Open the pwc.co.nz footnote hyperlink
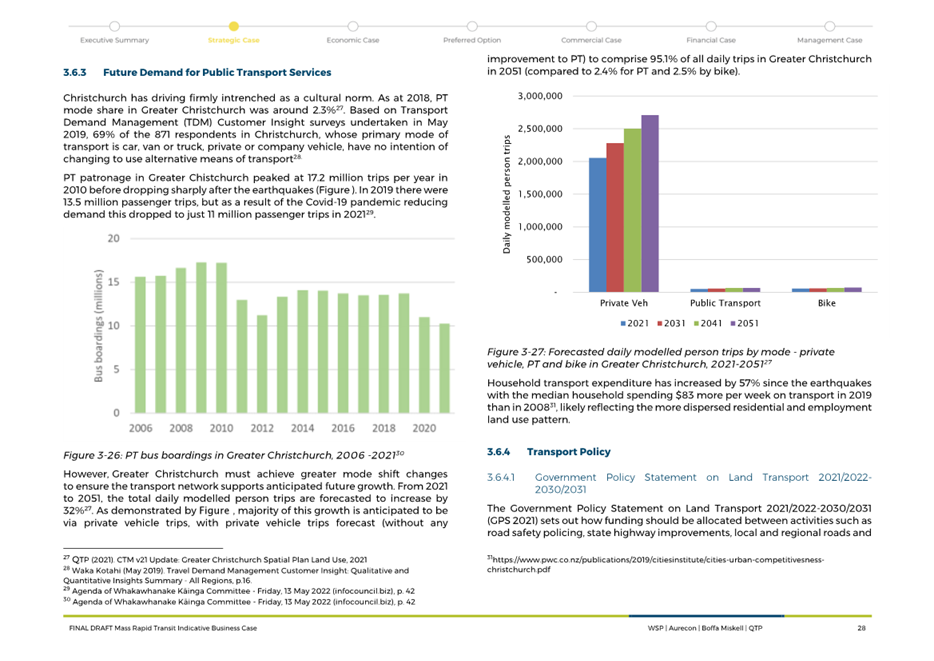This screenshot has height=661, width=934. (x=656, y=565)
